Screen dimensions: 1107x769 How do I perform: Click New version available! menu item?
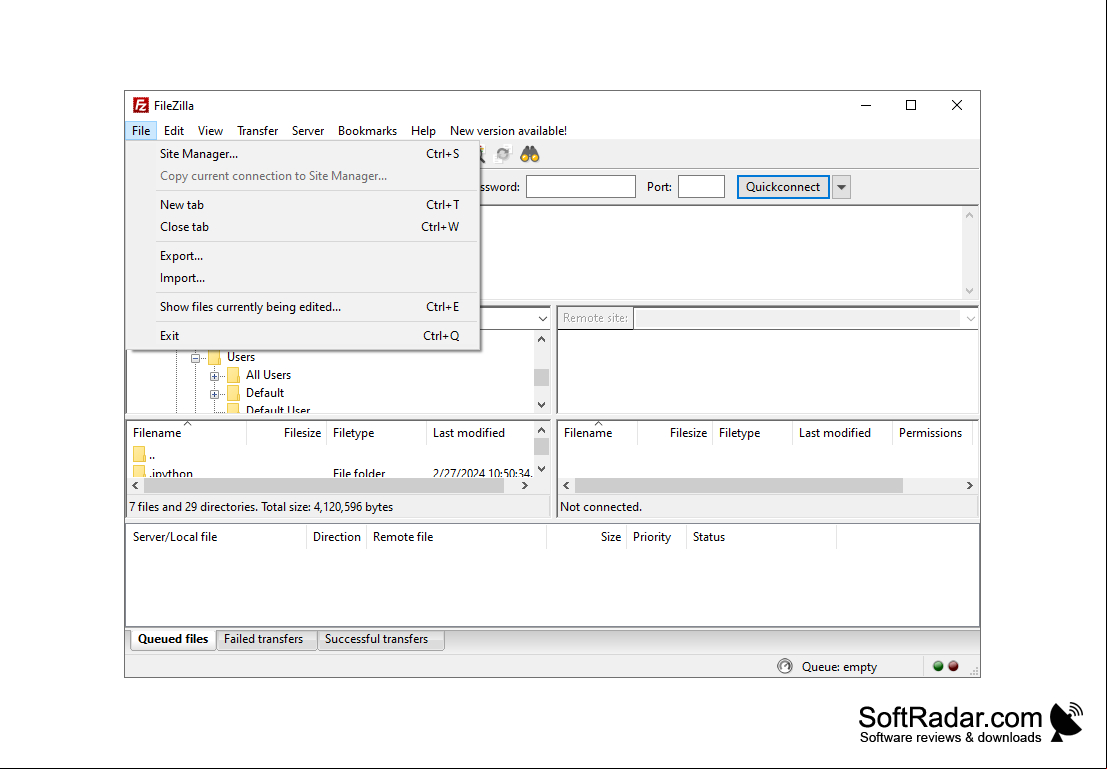(x=508, y=131)
